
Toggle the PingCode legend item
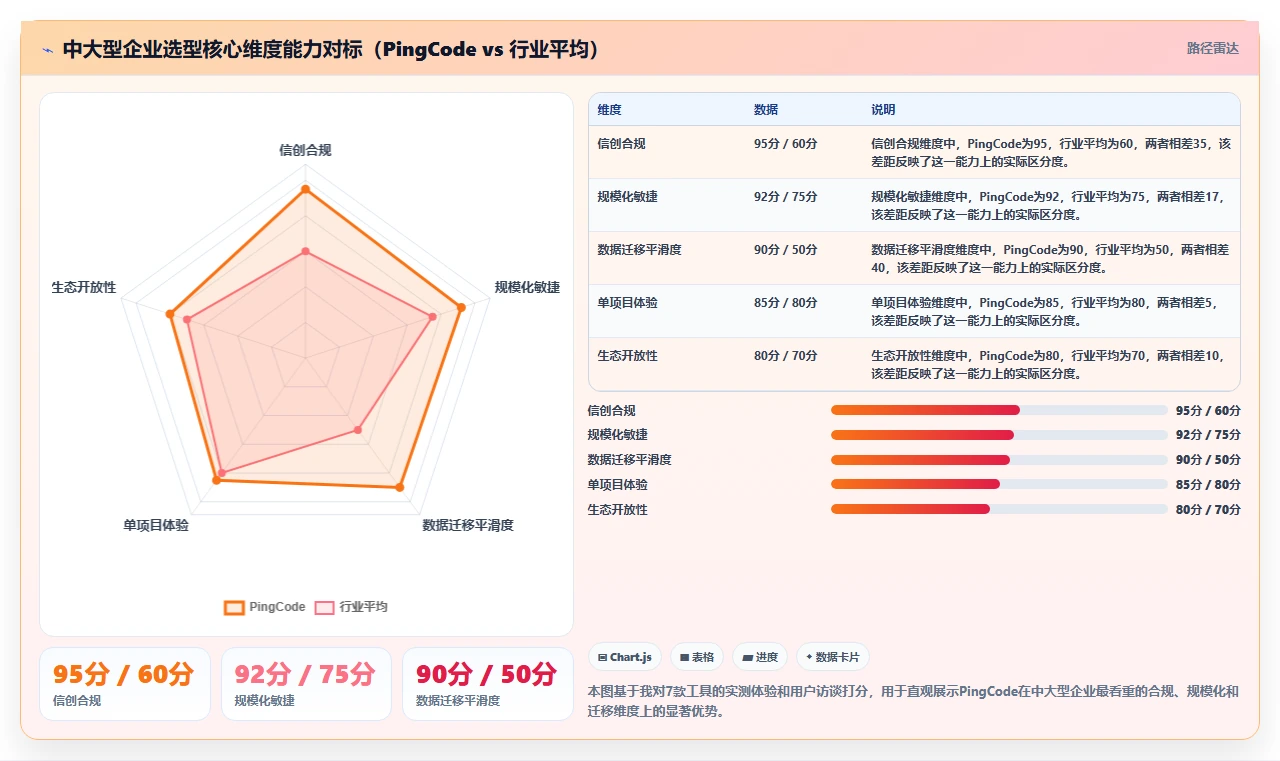pos(266,607)
